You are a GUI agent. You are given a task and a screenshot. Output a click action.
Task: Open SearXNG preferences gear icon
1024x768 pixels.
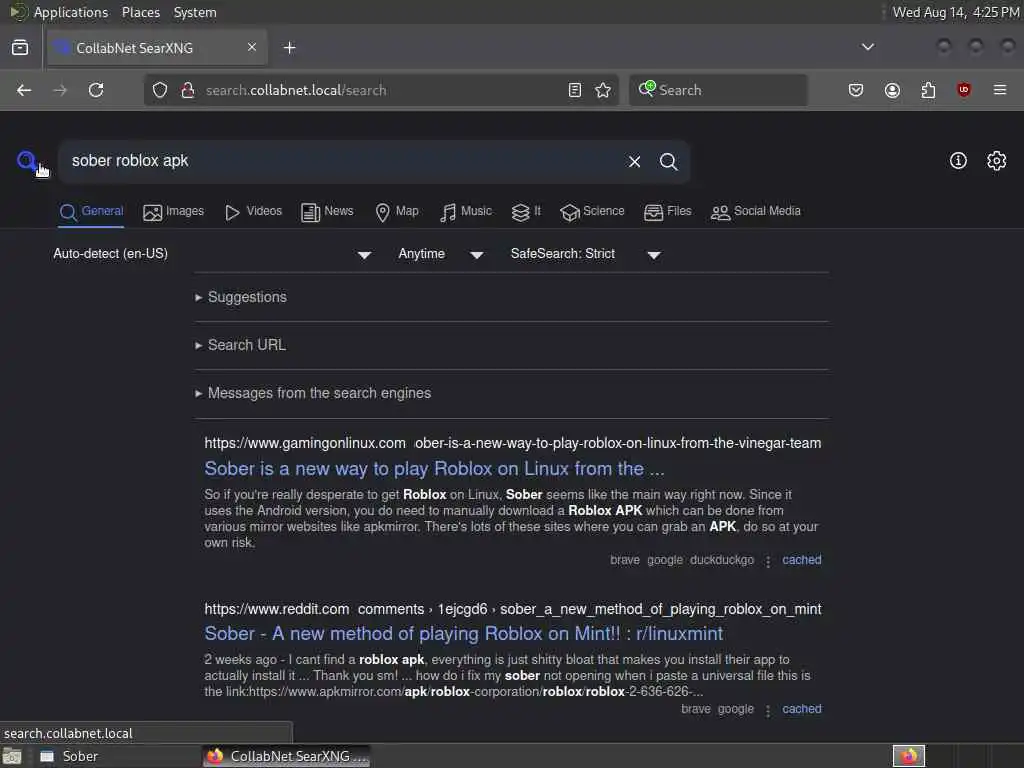coord(997,161)
